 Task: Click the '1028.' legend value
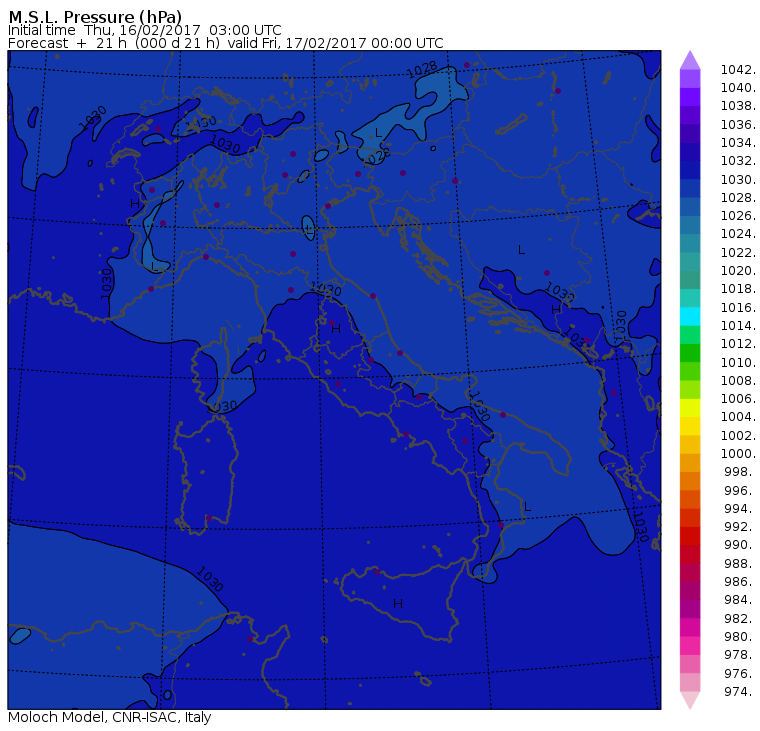(x=738, y=198)
